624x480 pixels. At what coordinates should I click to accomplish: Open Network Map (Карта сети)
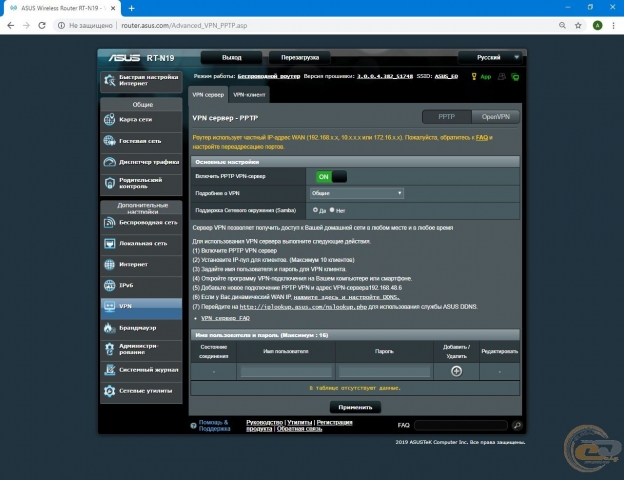141,119
